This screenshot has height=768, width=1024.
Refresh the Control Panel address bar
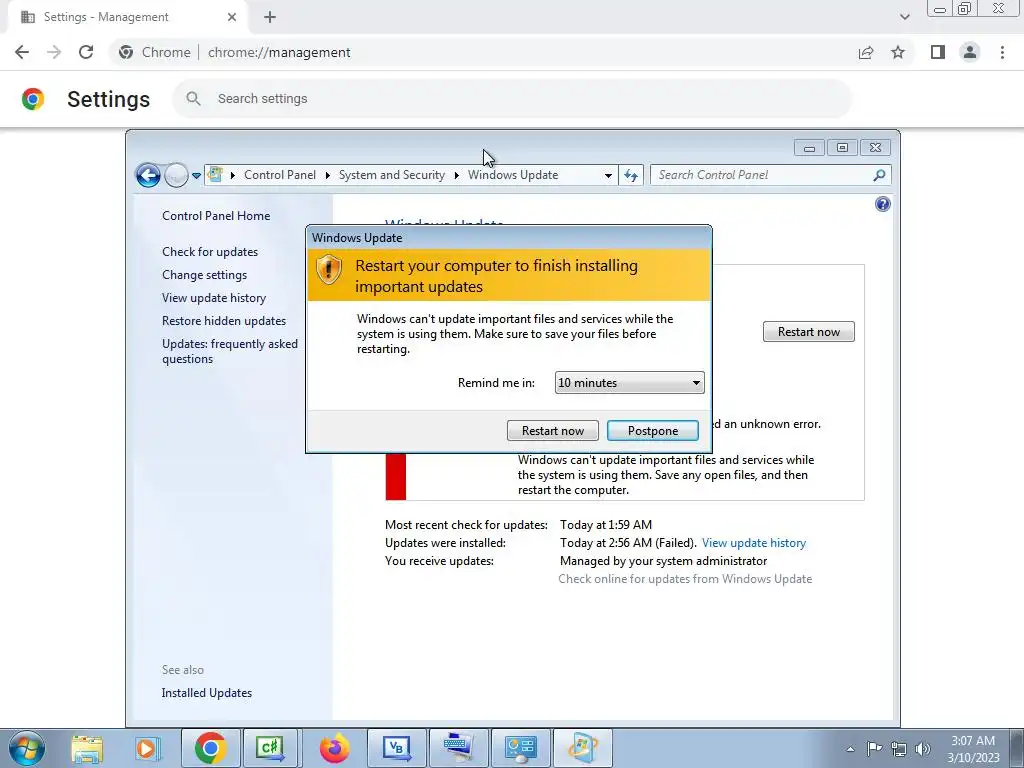(x=630, y=175)
